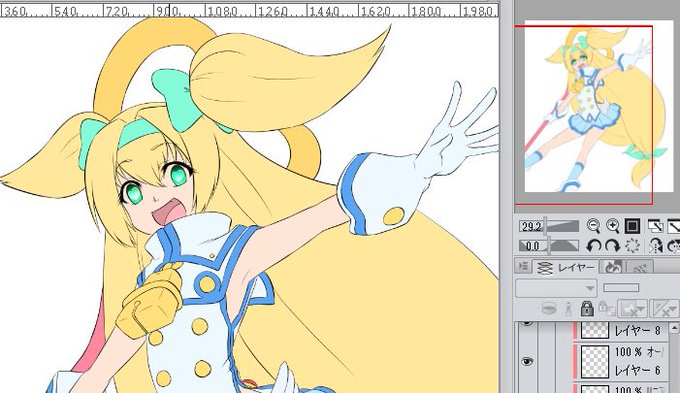Select the レイヤー 8 thumbnail
Viewport: 680px width, 393px height.
pyautogui.click(x=595, y=330)
